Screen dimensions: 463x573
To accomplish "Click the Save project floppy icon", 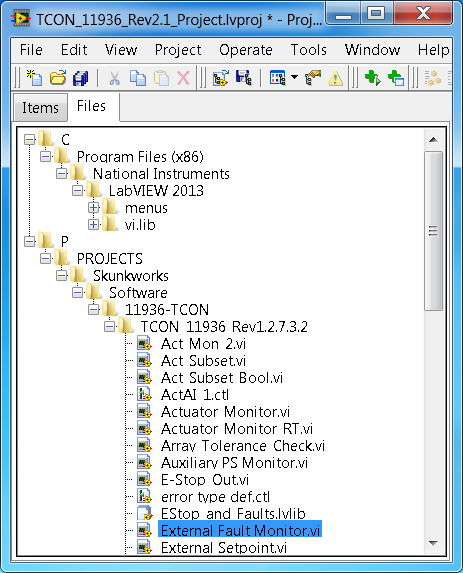I will click(x=243, y=78).
